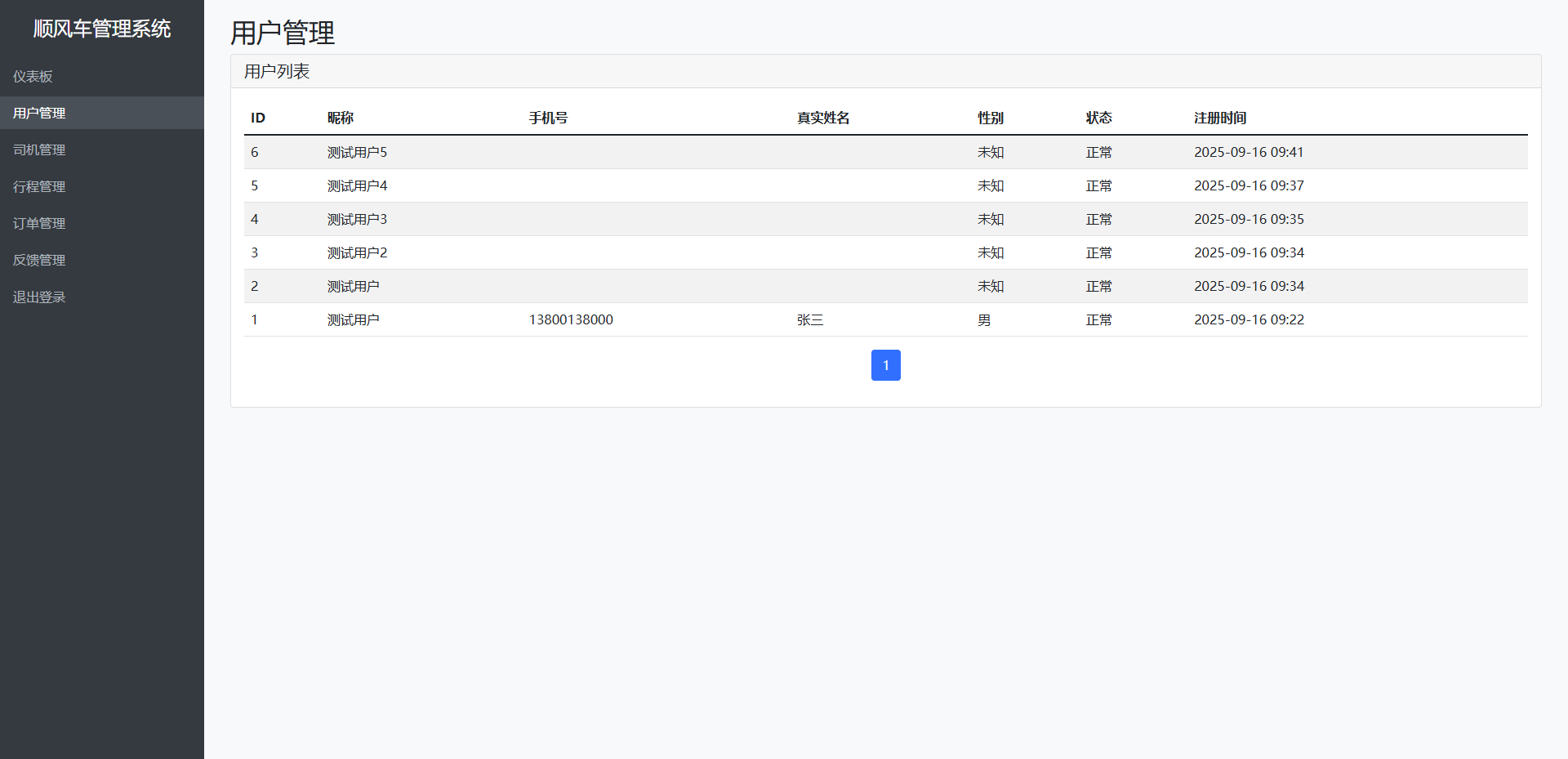Click phone number 13800138000
1568x759 pixels.
click(x=571, y=319)
